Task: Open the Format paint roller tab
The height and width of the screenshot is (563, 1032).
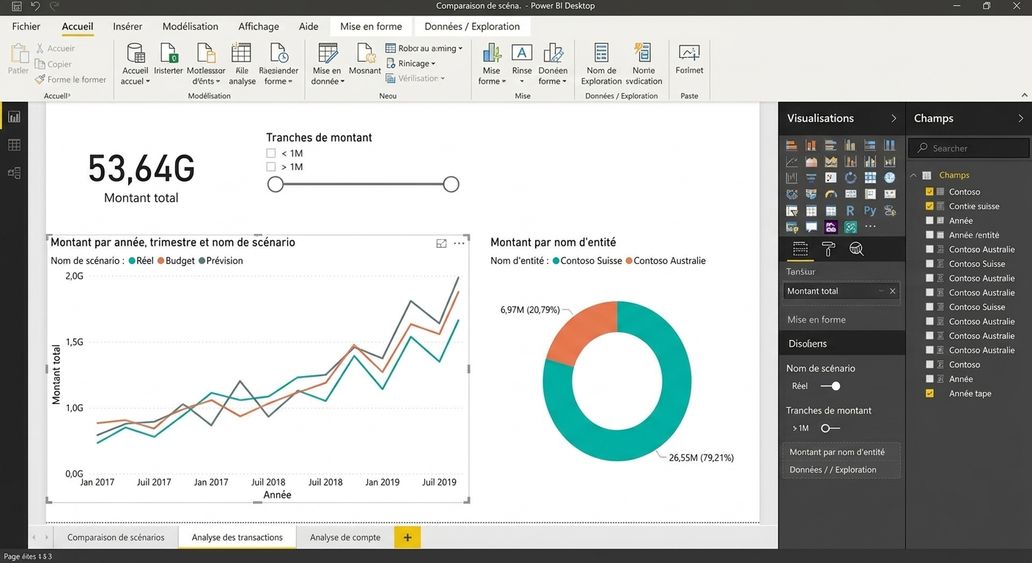Action: click(828, 249)
